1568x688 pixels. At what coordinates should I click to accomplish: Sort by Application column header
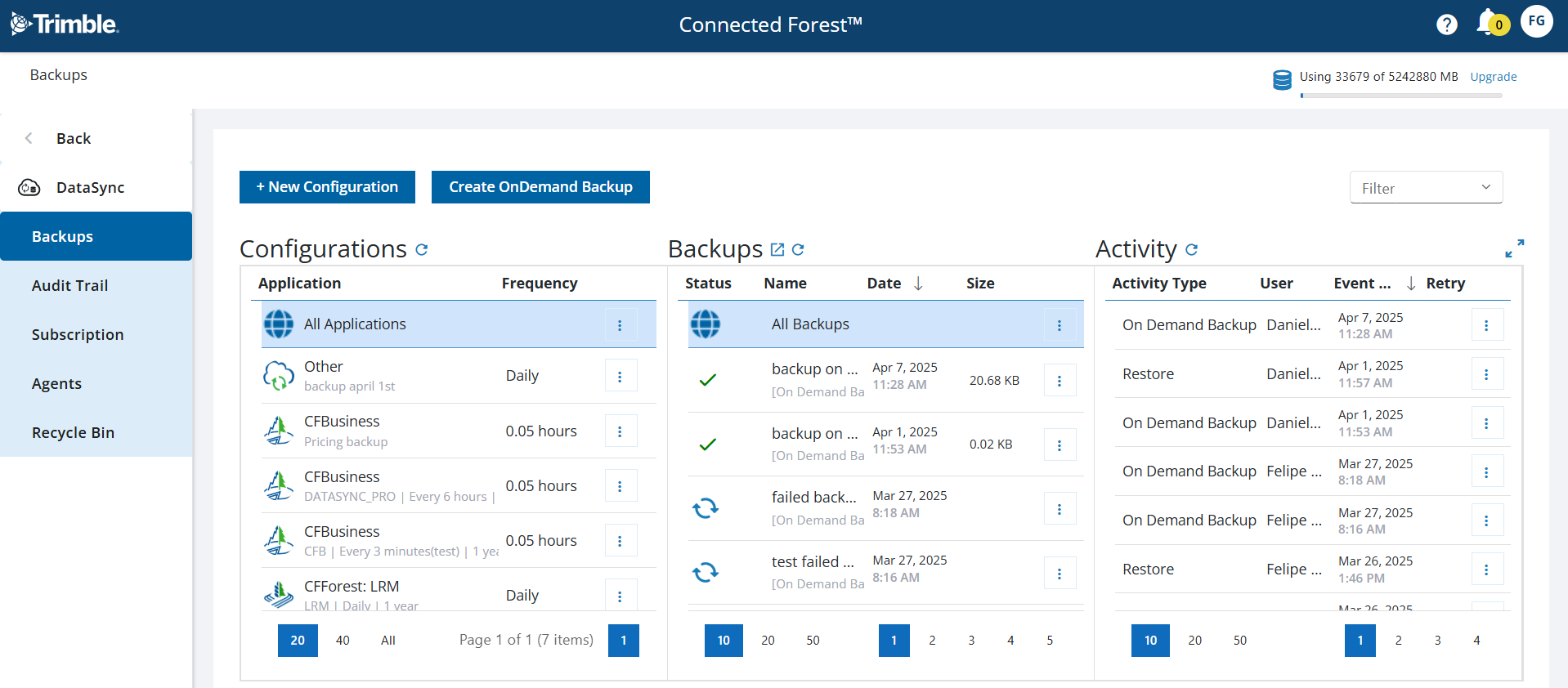(299, 284)
